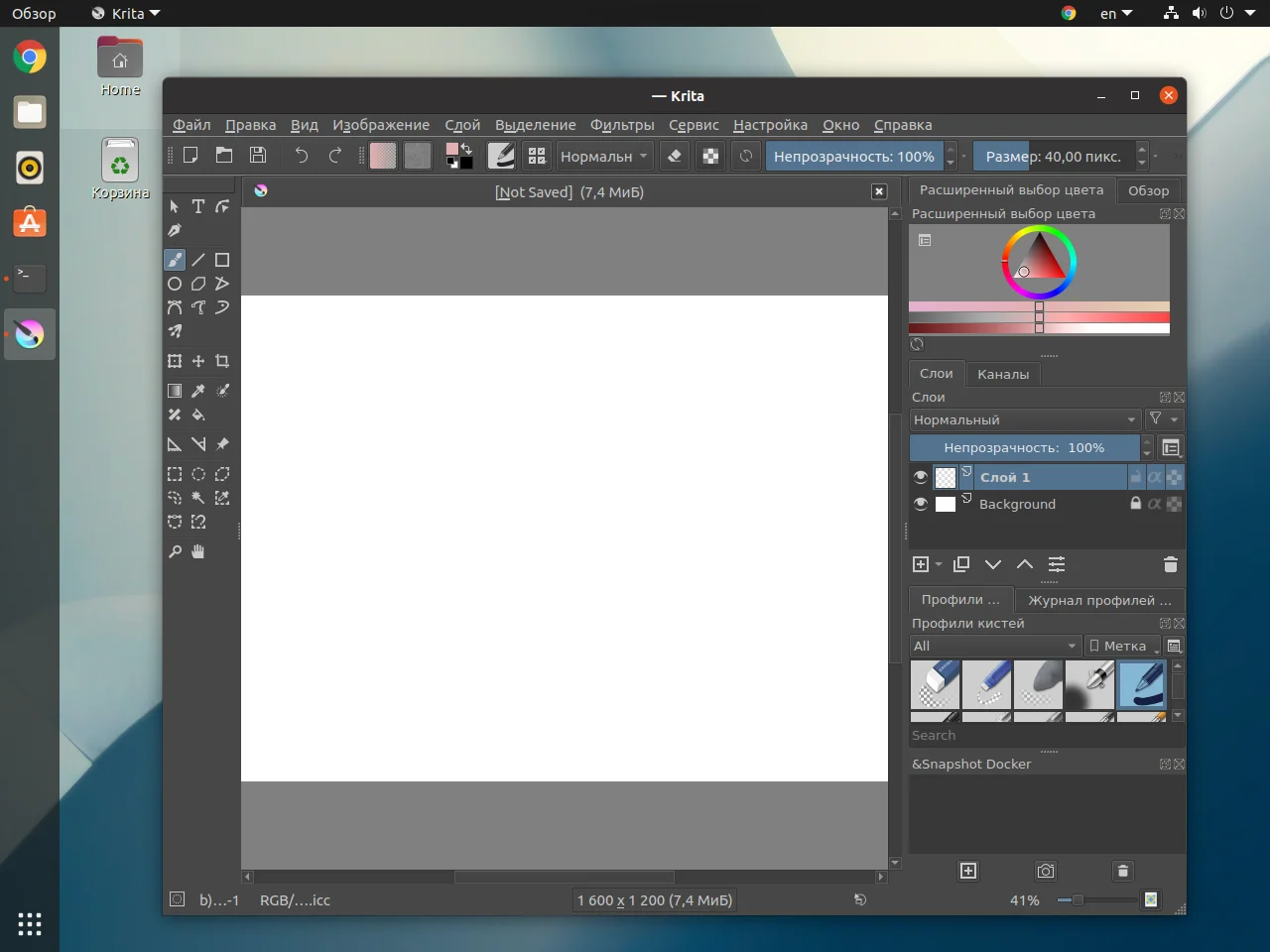Hide the Background layer via eye icon

[921, 504]
